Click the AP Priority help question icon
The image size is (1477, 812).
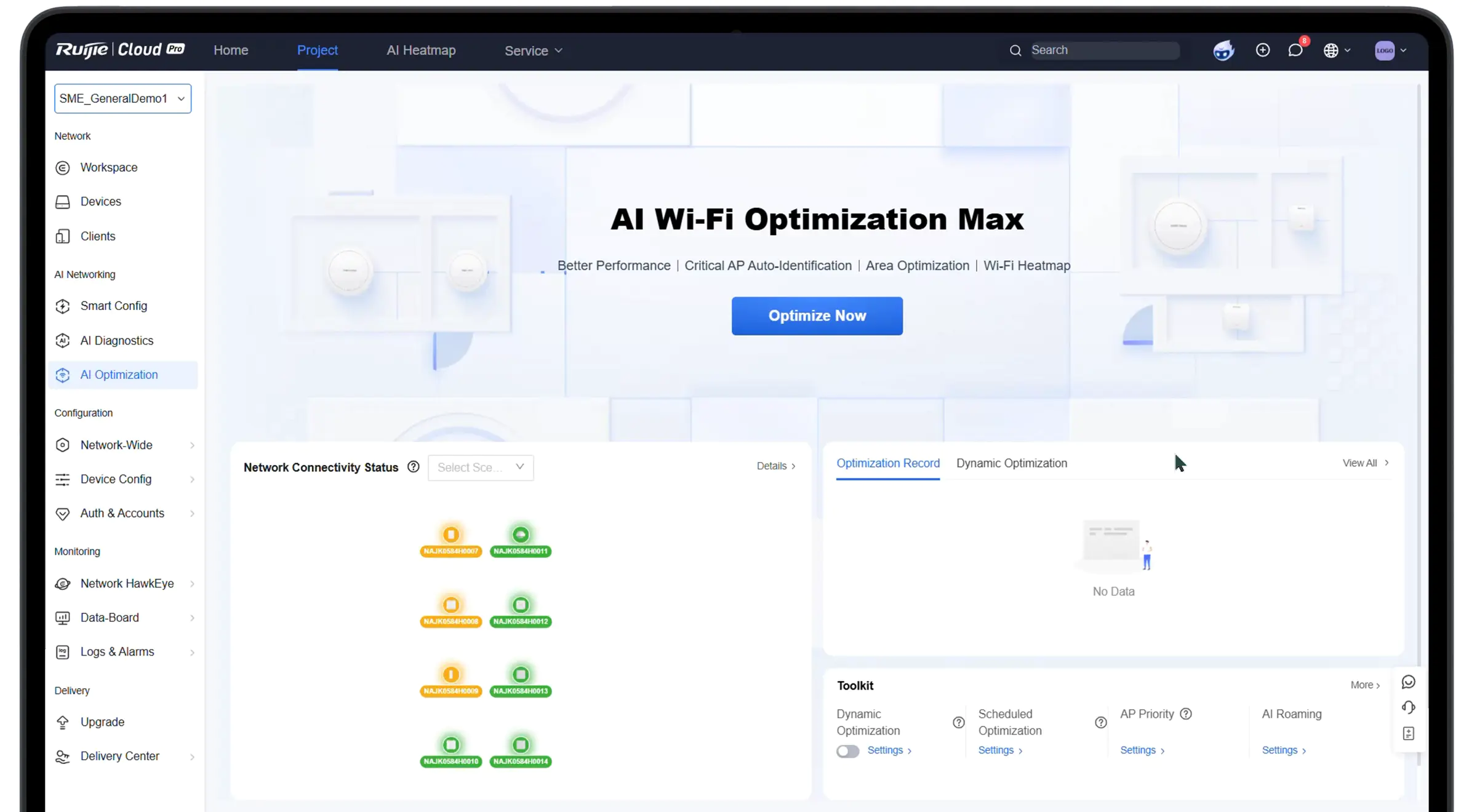click(1186, 714)
